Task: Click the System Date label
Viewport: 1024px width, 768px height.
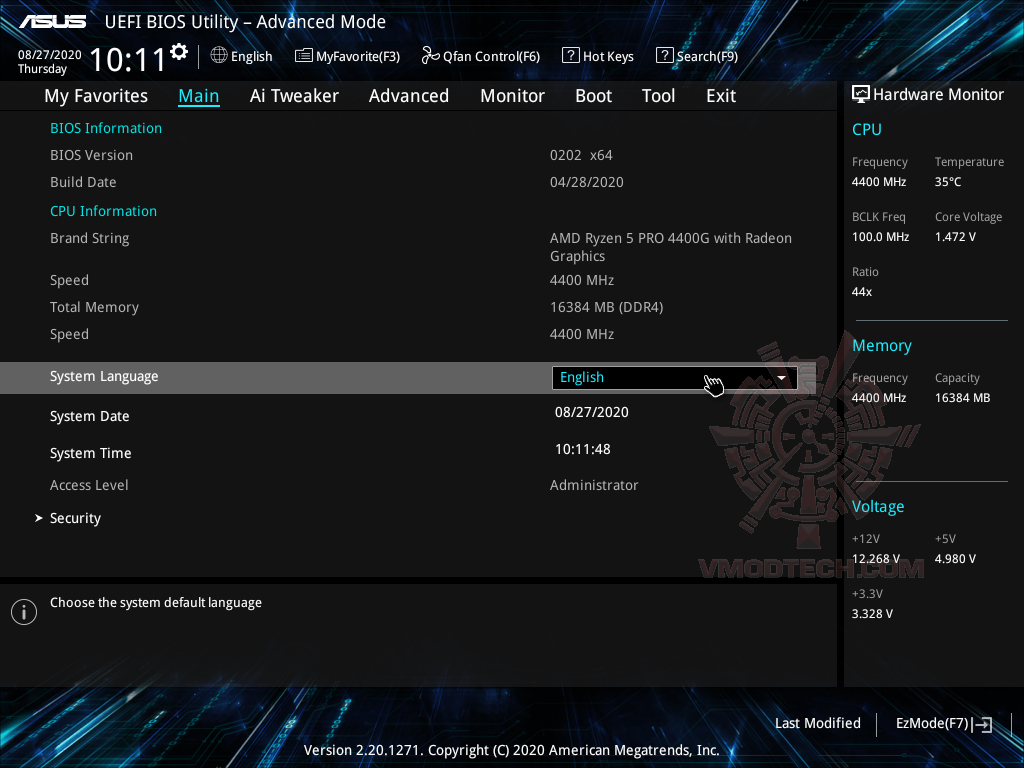Action: (x=89, y=416)
